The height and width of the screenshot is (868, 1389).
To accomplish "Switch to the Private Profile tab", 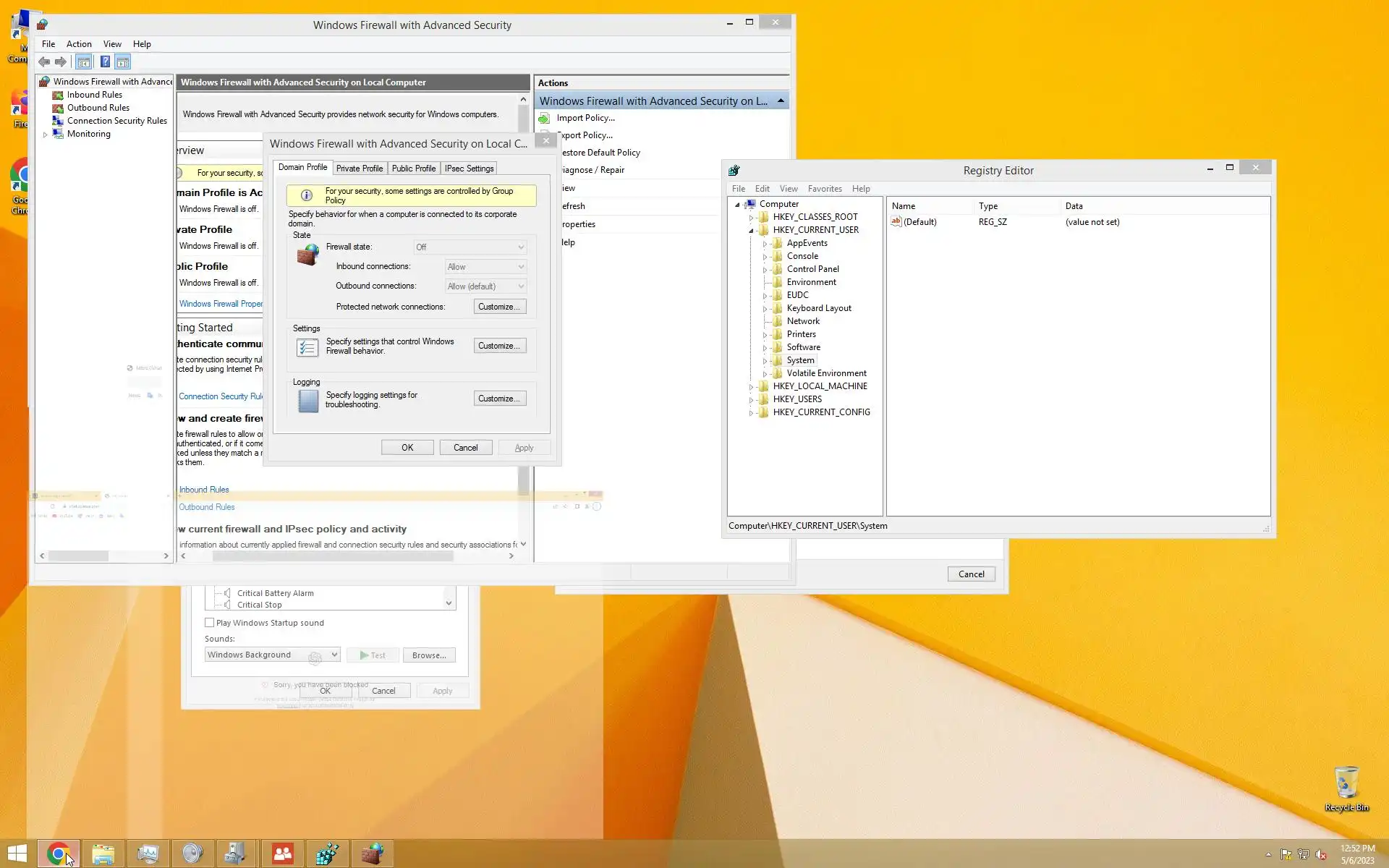I will pos(359,169).
